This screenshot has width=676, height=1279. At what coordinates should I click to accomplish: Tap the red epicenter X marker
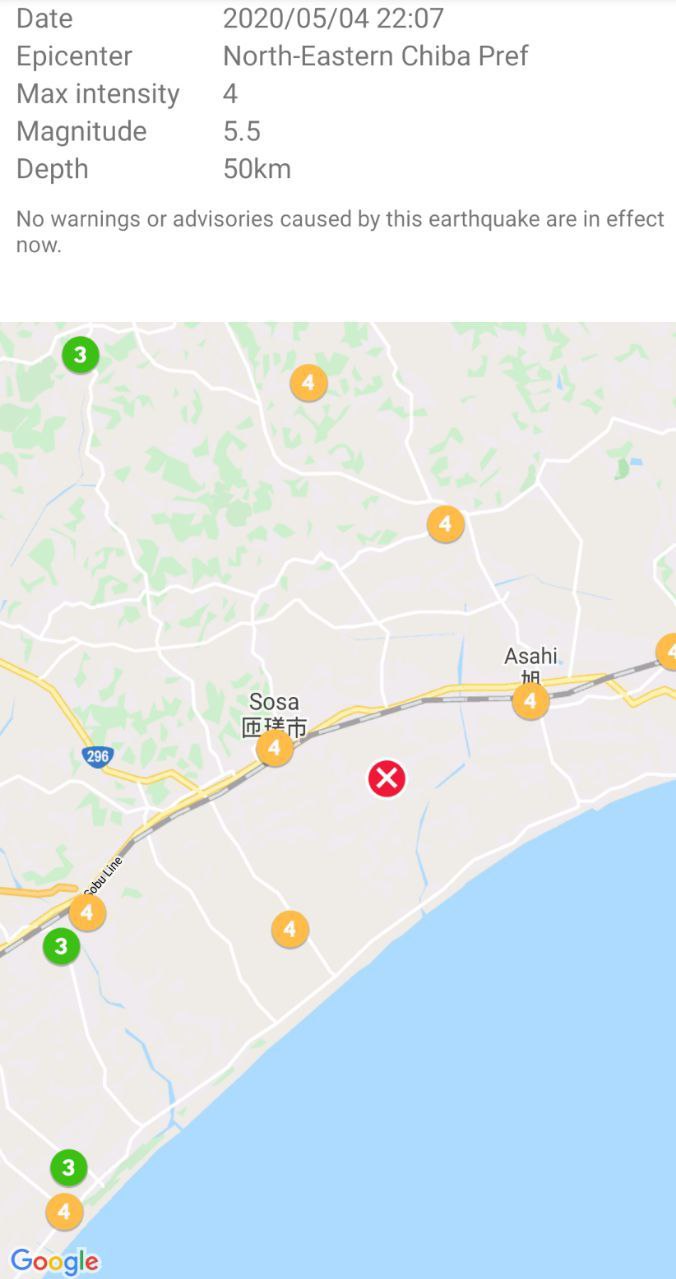[x=386, y=778]
